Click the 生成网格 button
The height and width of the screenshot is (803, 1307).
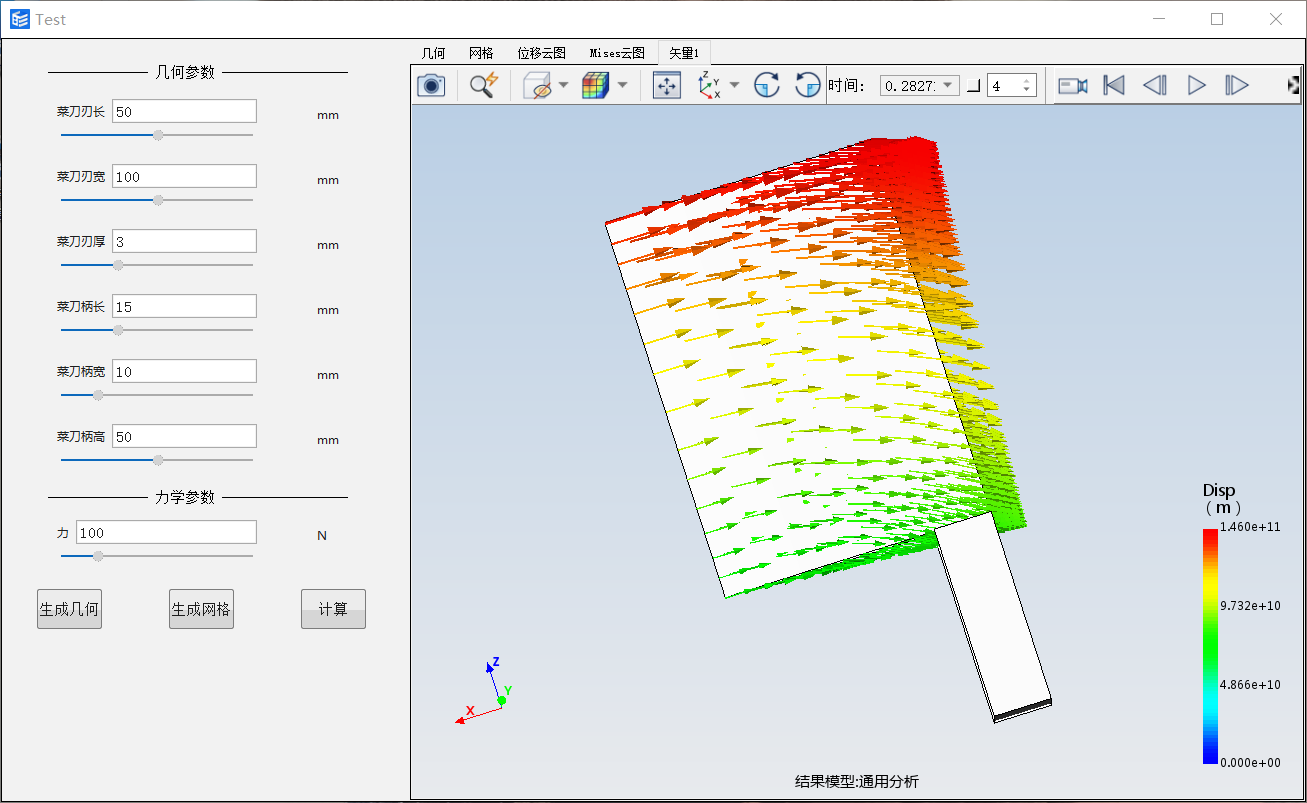pyautogui.click(x=201, y=609)
